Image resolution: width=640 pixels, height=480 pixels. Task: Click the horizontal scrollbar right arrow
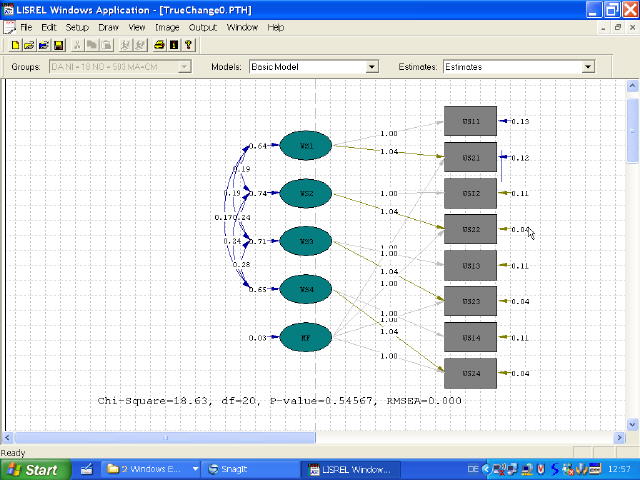pyautogui.click(x=619, y=438)
